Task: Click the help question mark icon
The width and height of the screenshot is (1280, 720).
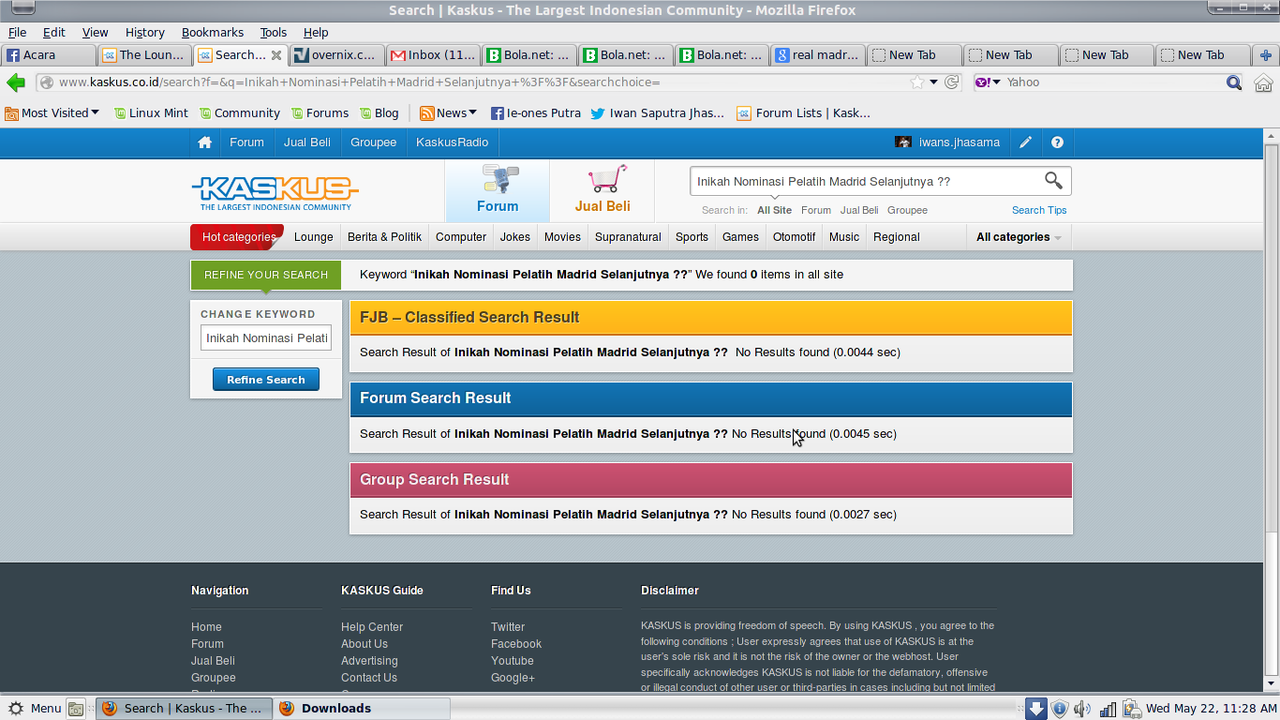Action: [1057, 142]
